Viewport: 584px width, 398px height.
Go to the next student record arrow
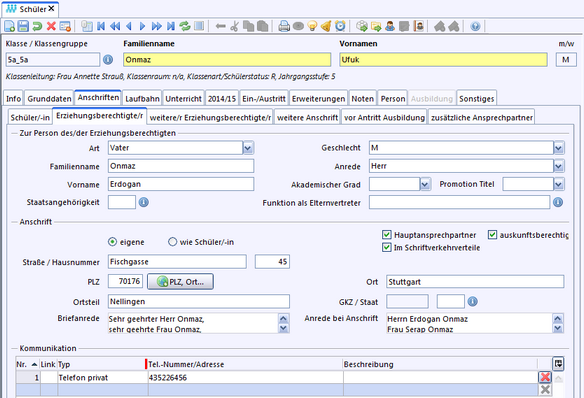tap(142, 26)
